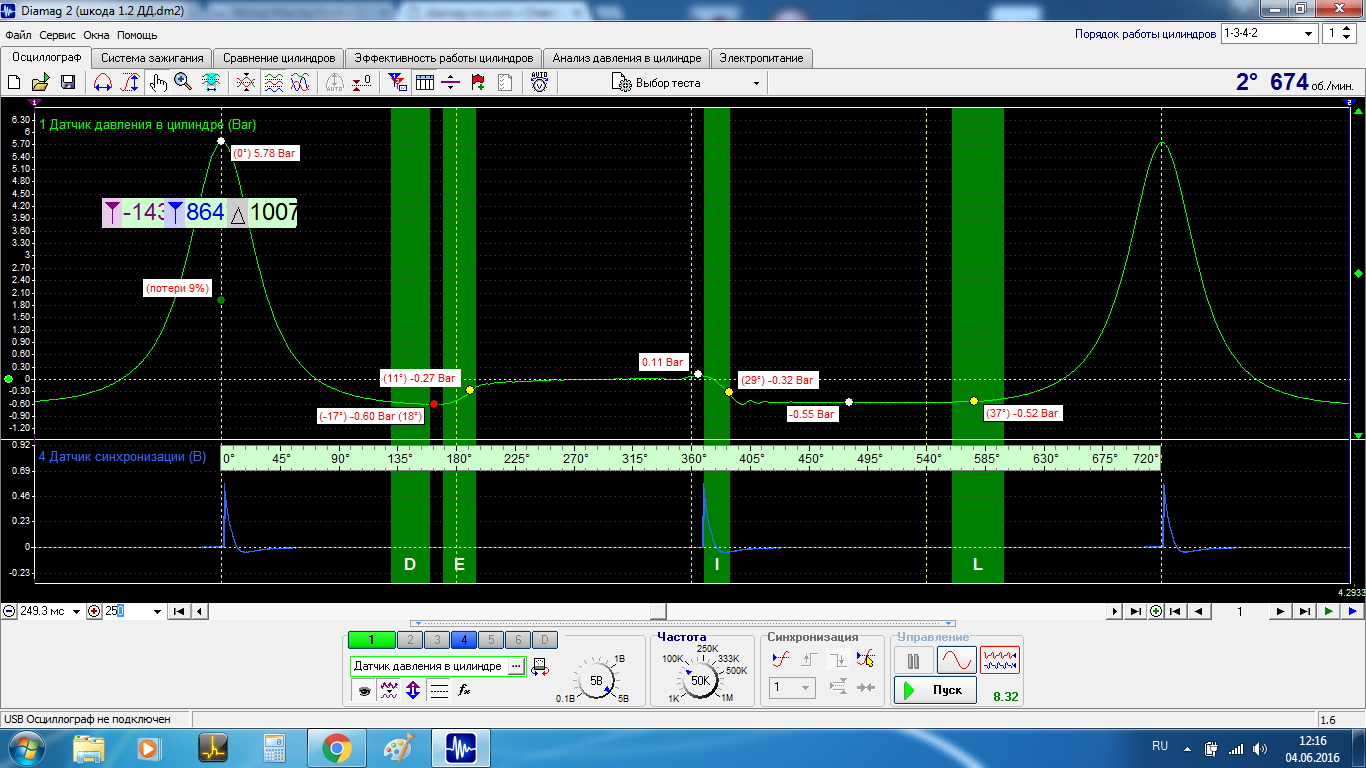This screenshot has width=1366, height=768.
Task: Save with the floppy disk icon
Action: (68, 83)
